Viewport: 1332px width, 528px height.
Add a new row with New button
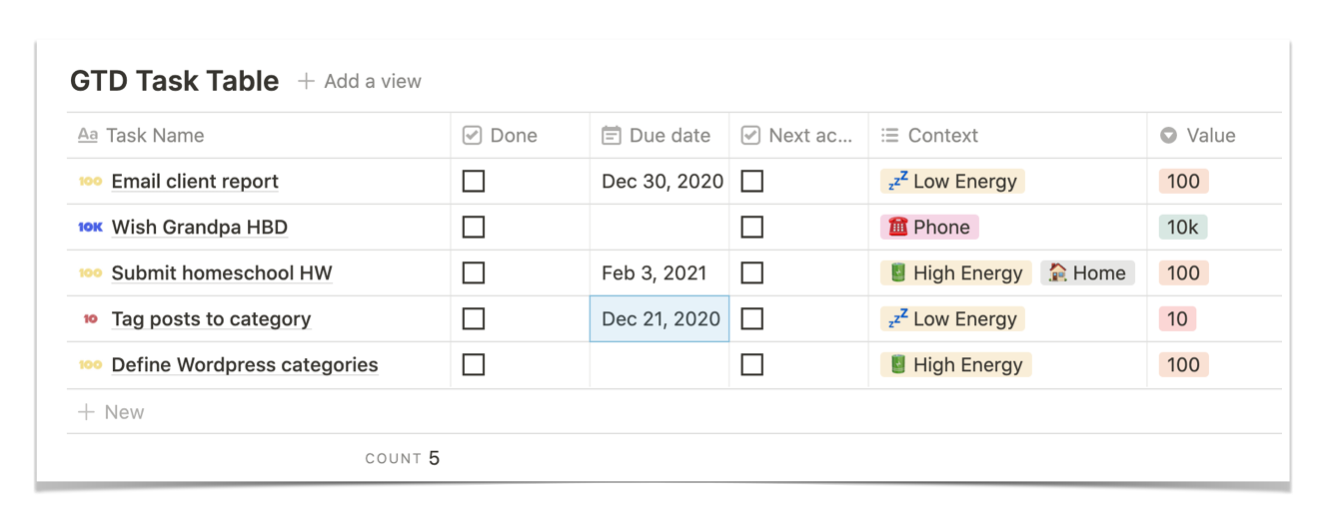tap(111, 412)
